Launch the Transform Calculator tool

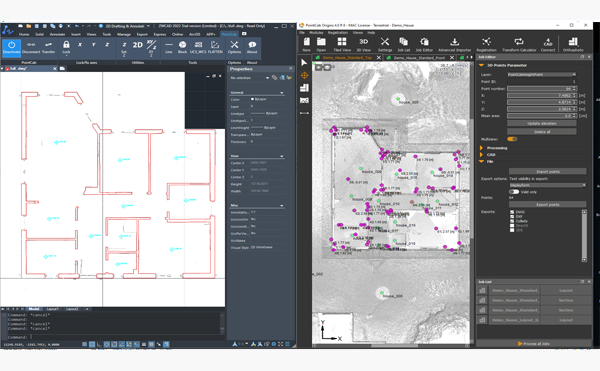click(519, 45)
